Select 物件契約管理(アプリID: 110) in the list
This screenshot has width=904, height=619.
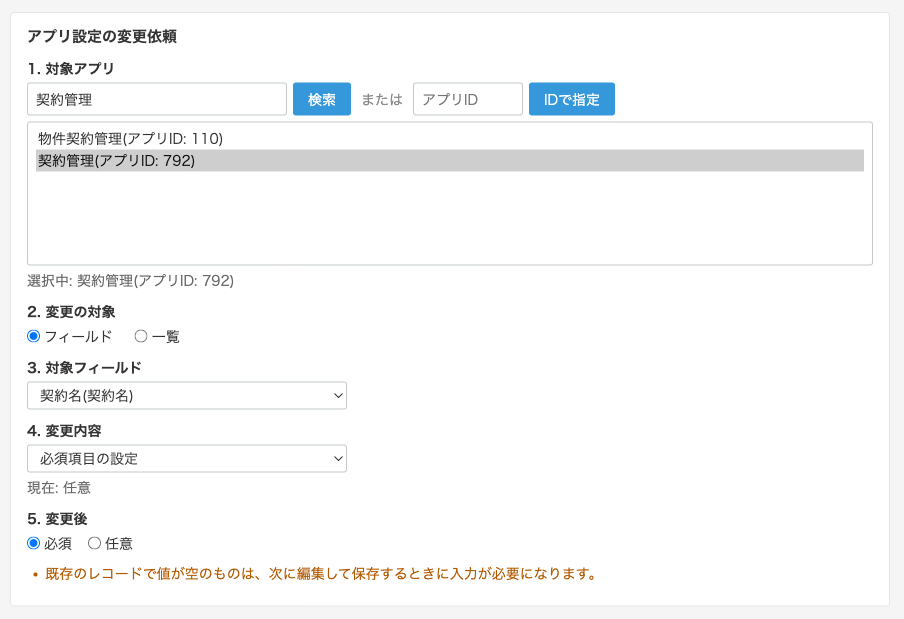(x=450, y=138)
